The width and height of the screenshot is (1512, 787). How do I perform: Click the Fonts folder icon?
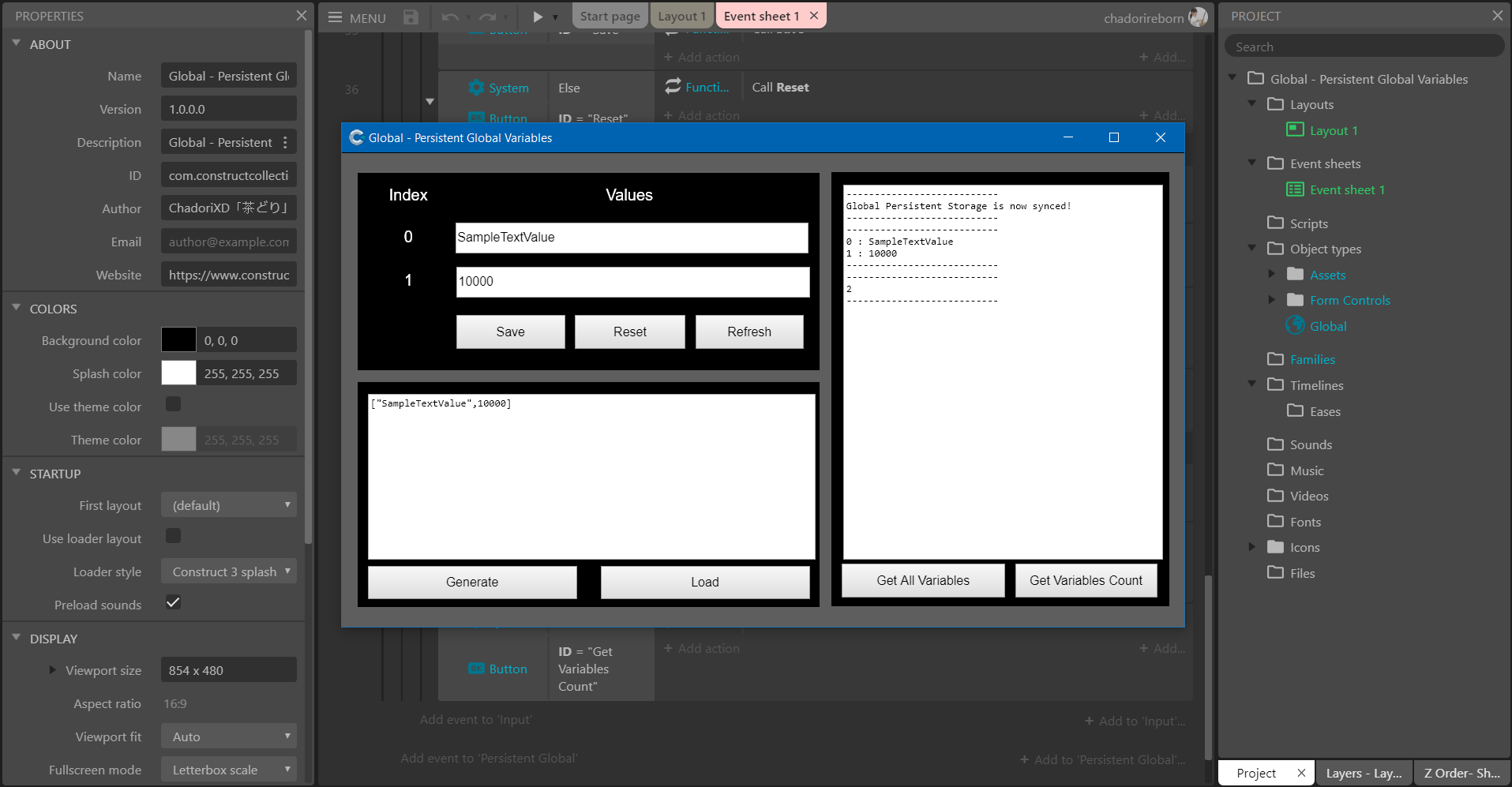tap(1275, 521)
